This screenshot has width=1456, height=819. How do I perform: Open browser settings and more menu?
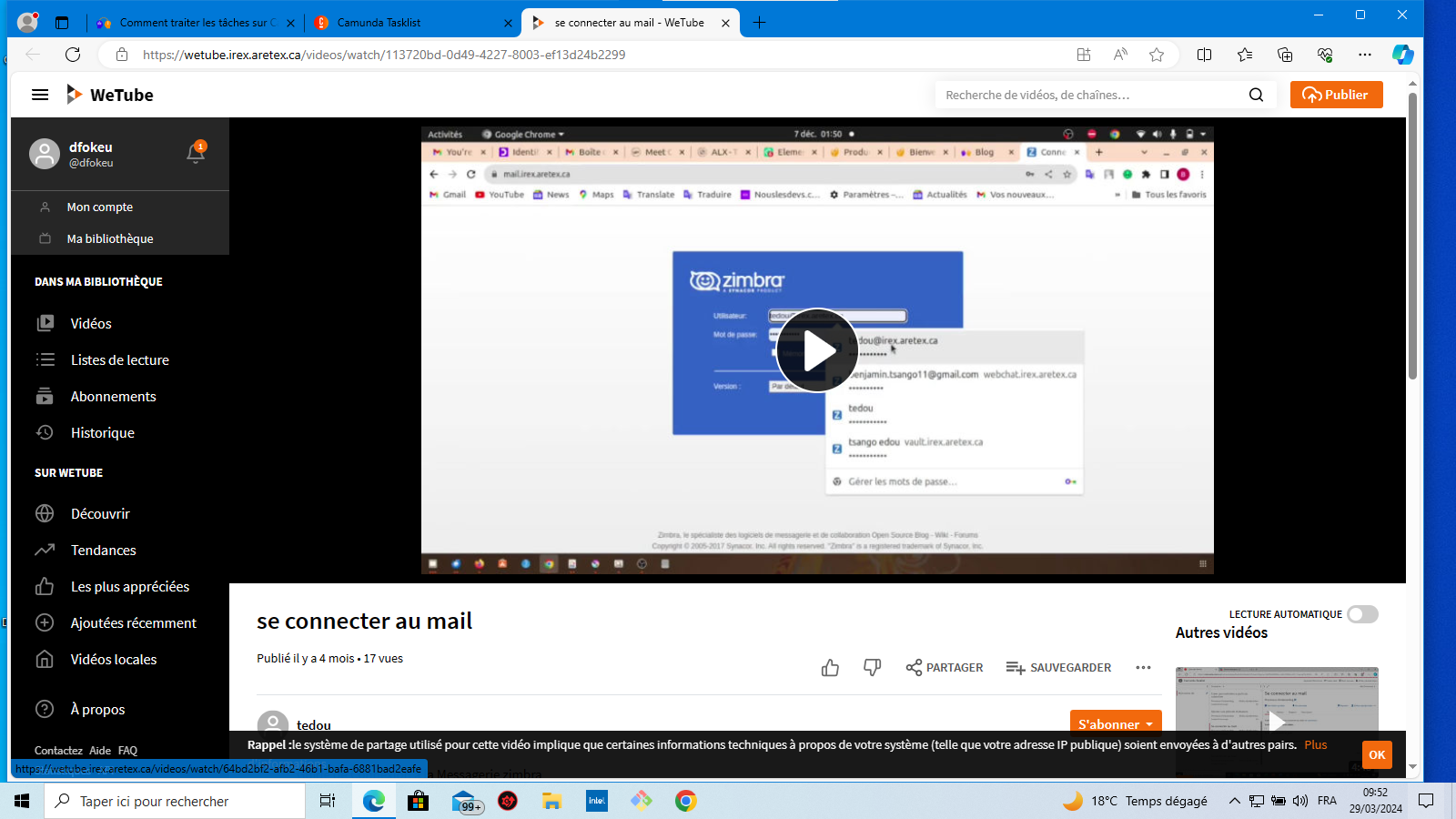1364,55
